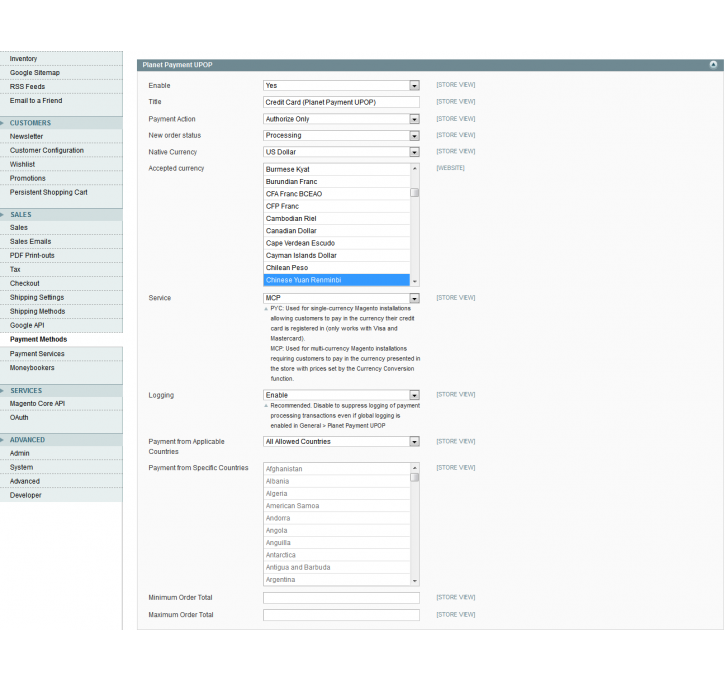
Task: Select Afghanistan in Specific Countries
Action: (x=337, y=469)
